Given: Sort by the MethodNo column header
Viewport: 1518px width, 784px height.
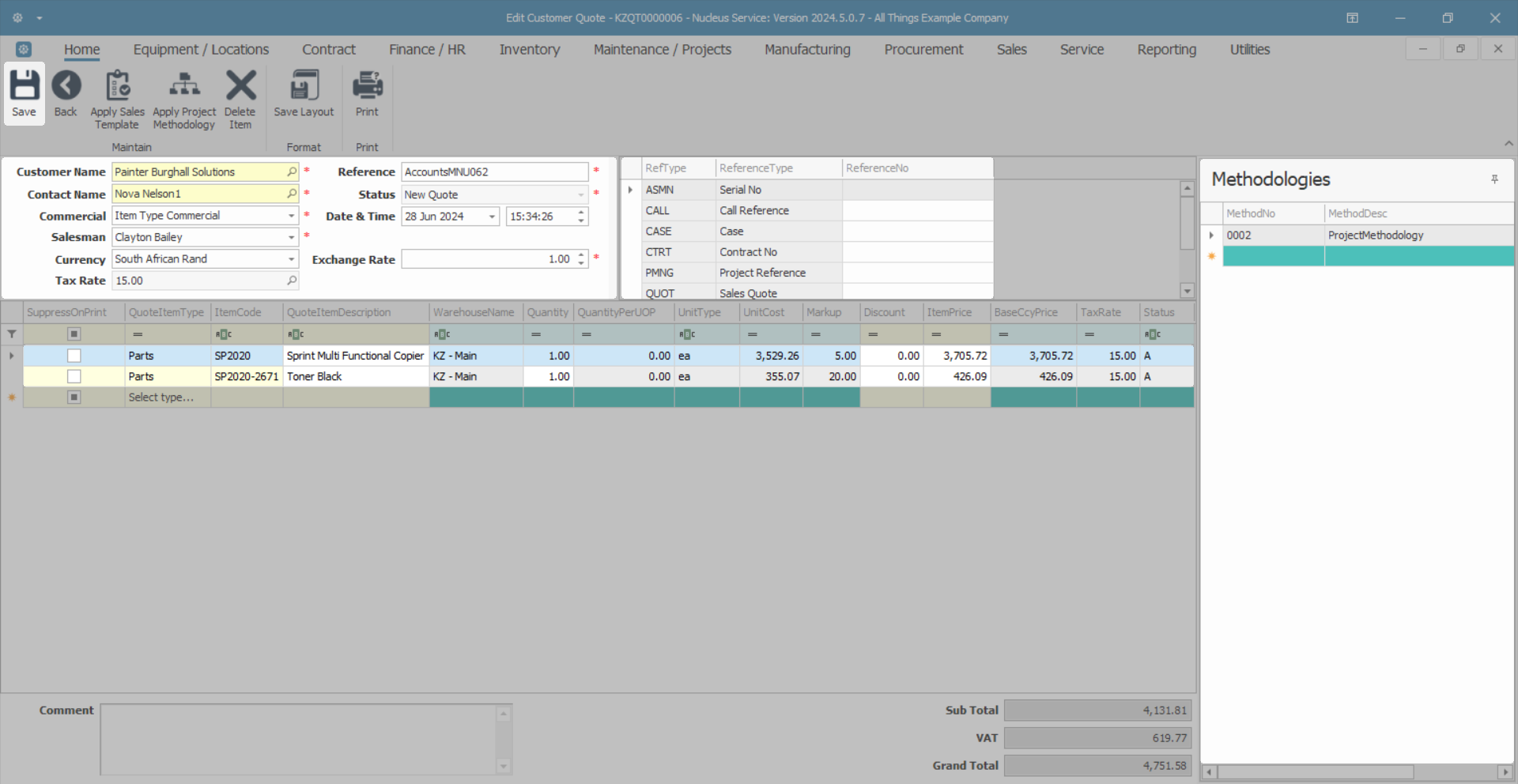Looking at the screenshot, I should point(1274,213).
